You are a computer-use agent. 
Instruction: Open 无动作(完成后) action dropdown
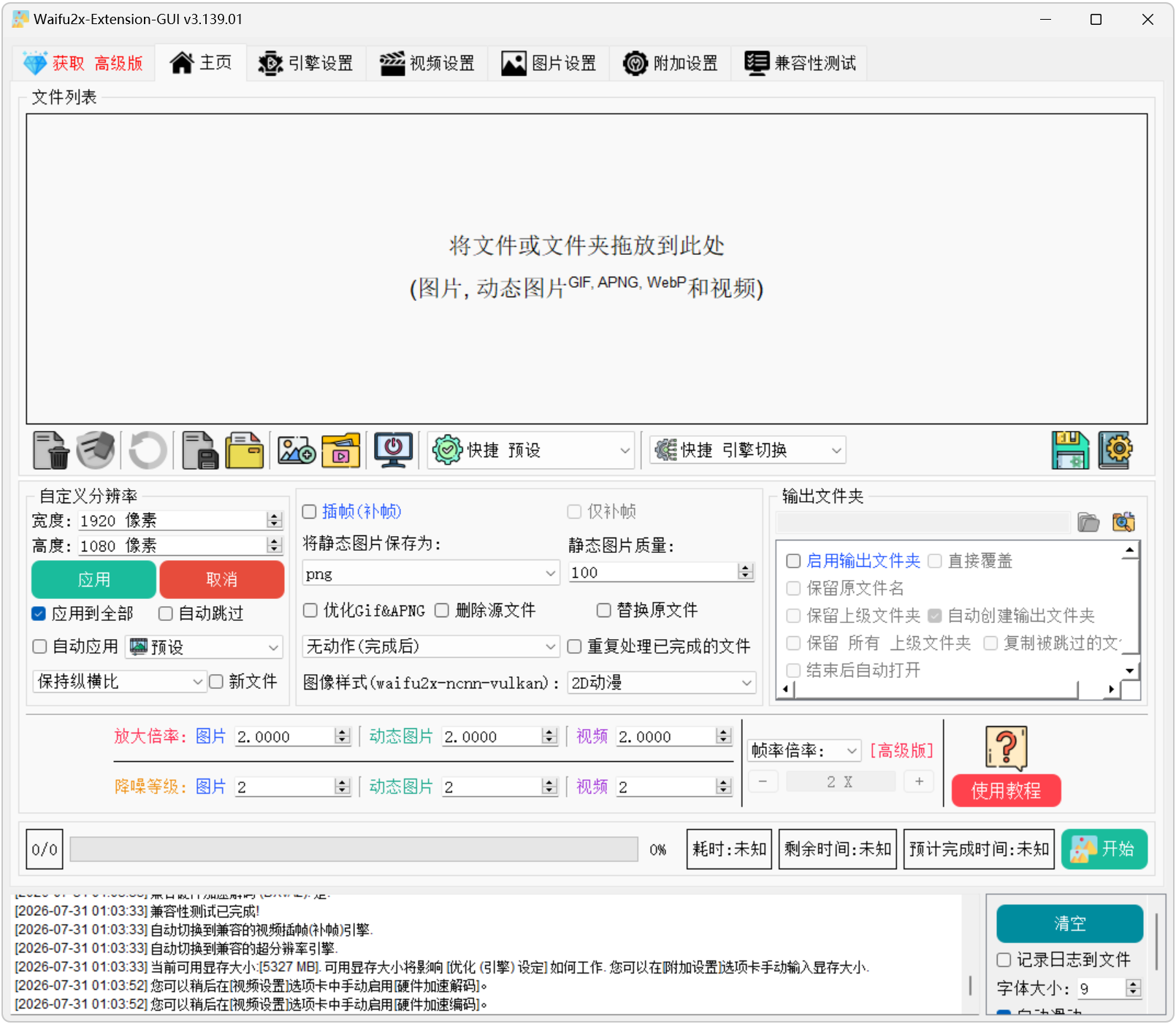tap(431, 646)
